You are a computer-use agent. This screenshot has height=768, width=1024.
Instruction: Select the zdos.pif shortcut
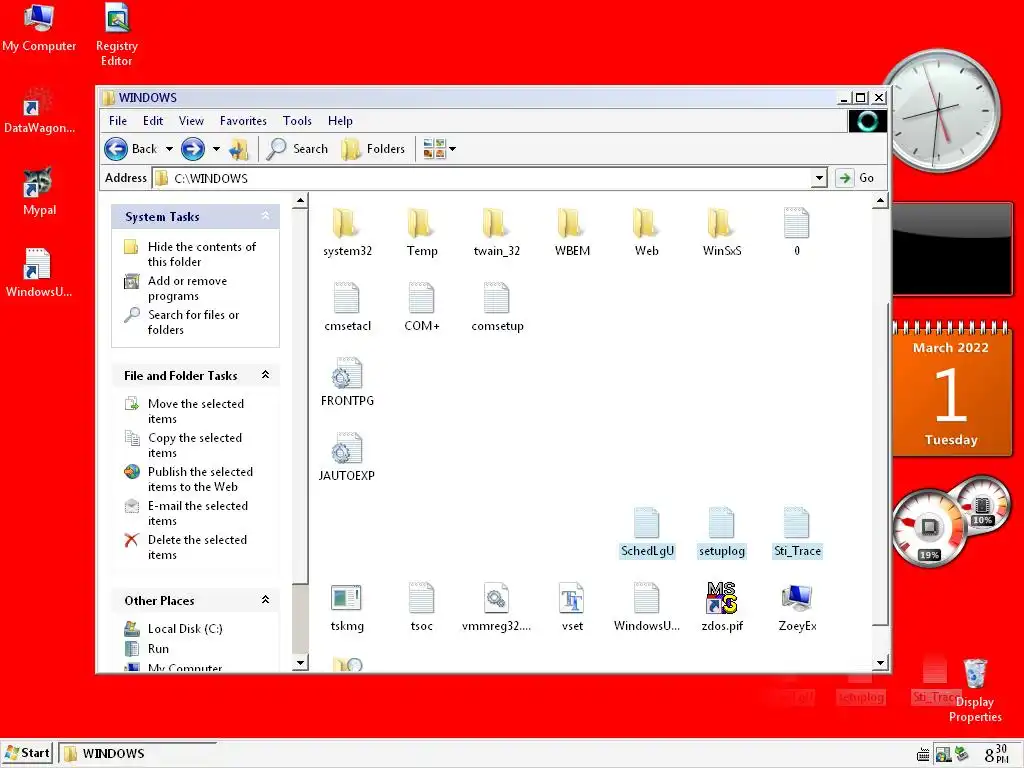tap(722, 607)
